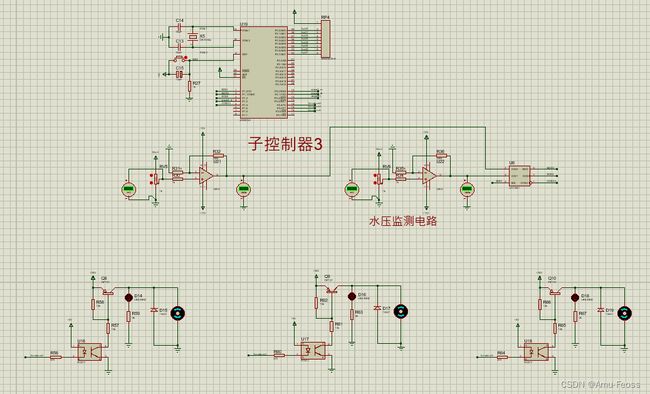The height and width of the screenshot is (394, 650).
Task: Select optocoupler U17 in middle driver
Action: pos(313,351)
